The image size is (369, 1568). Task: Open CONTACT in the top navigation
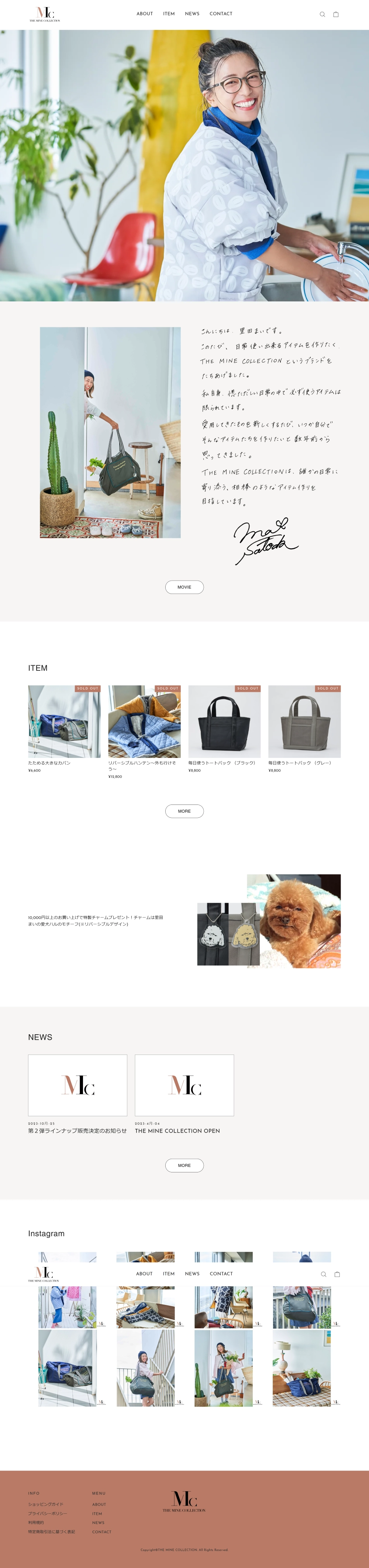coord(221,13)
